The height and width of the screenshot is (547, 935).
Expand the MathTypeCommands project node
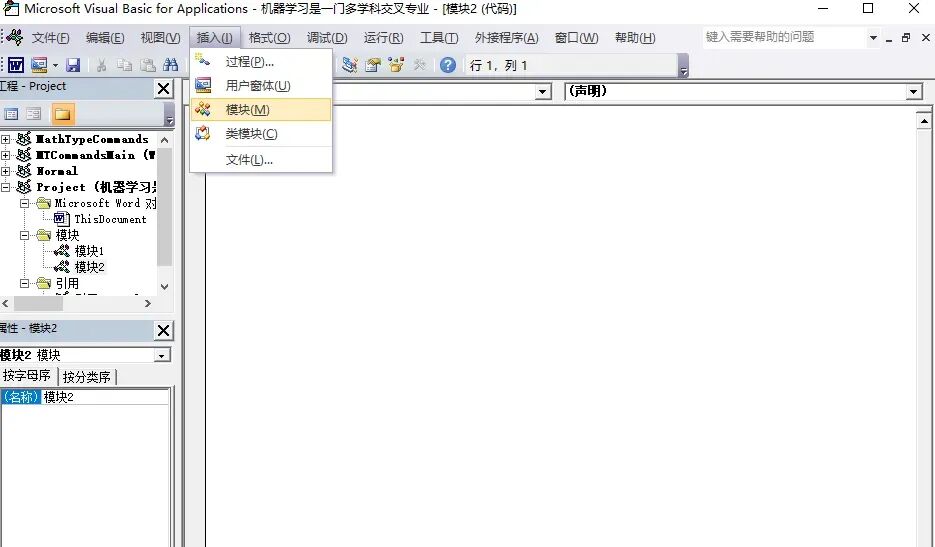6,139
